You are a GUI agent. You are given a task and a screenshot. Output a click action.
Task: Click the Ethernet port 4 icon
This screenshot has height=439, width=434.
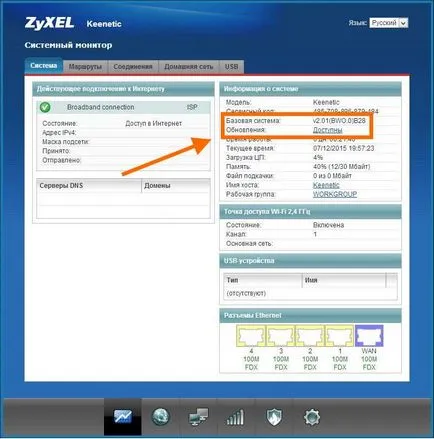tap(251, 336)
